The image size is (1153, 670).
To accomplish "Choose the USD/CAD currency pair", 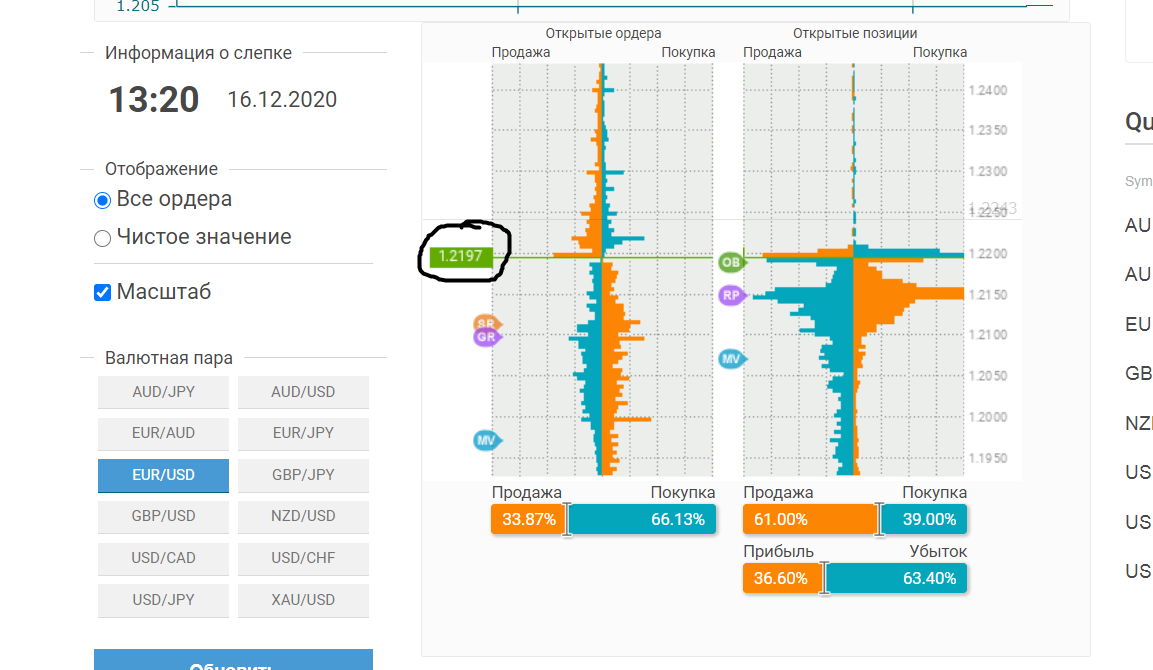I will pyautogui.click(x=163, y=558).
